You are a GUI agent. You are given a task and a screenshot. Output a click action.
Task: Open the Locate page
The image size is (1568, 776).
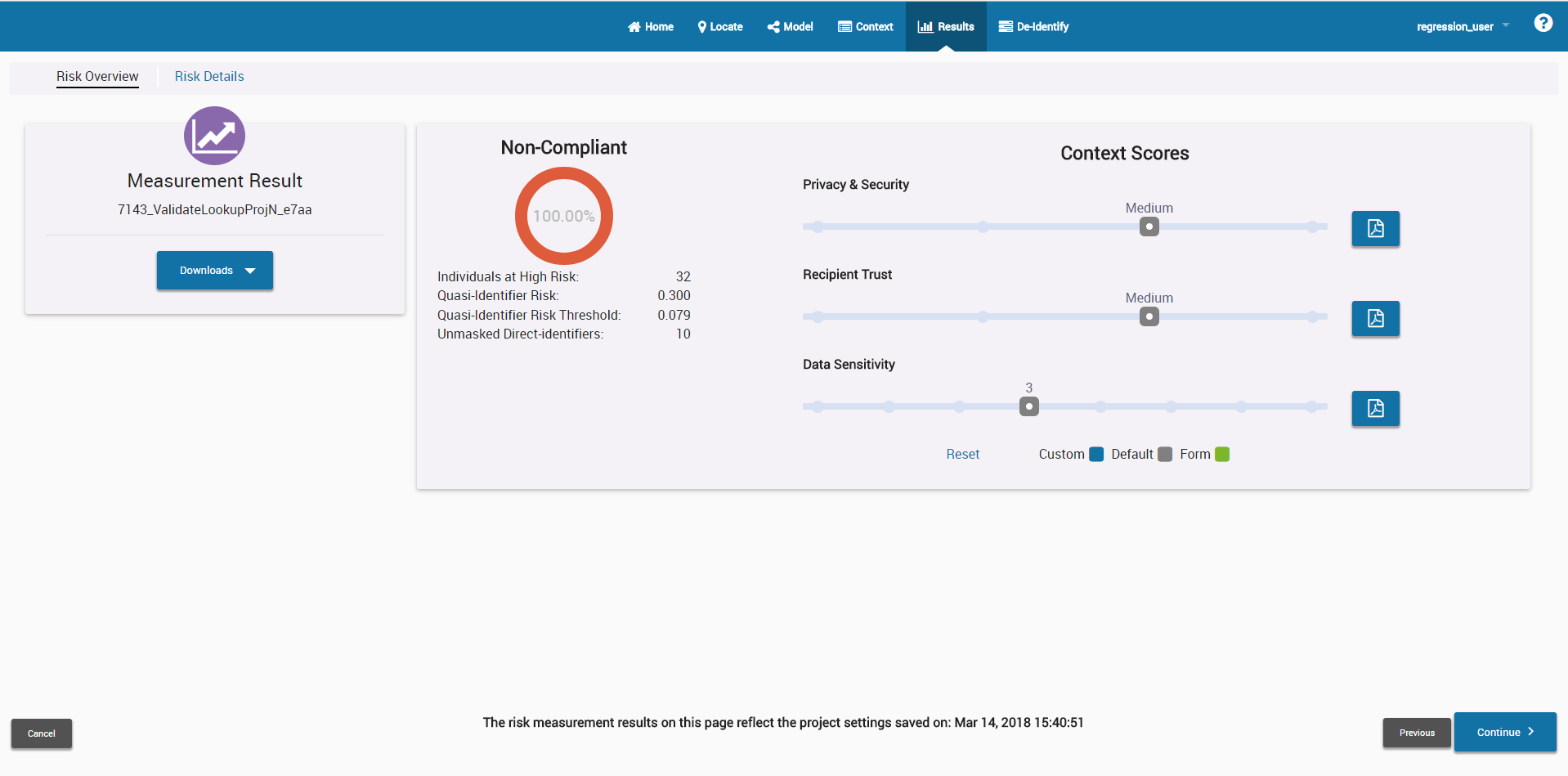(720, 27)
